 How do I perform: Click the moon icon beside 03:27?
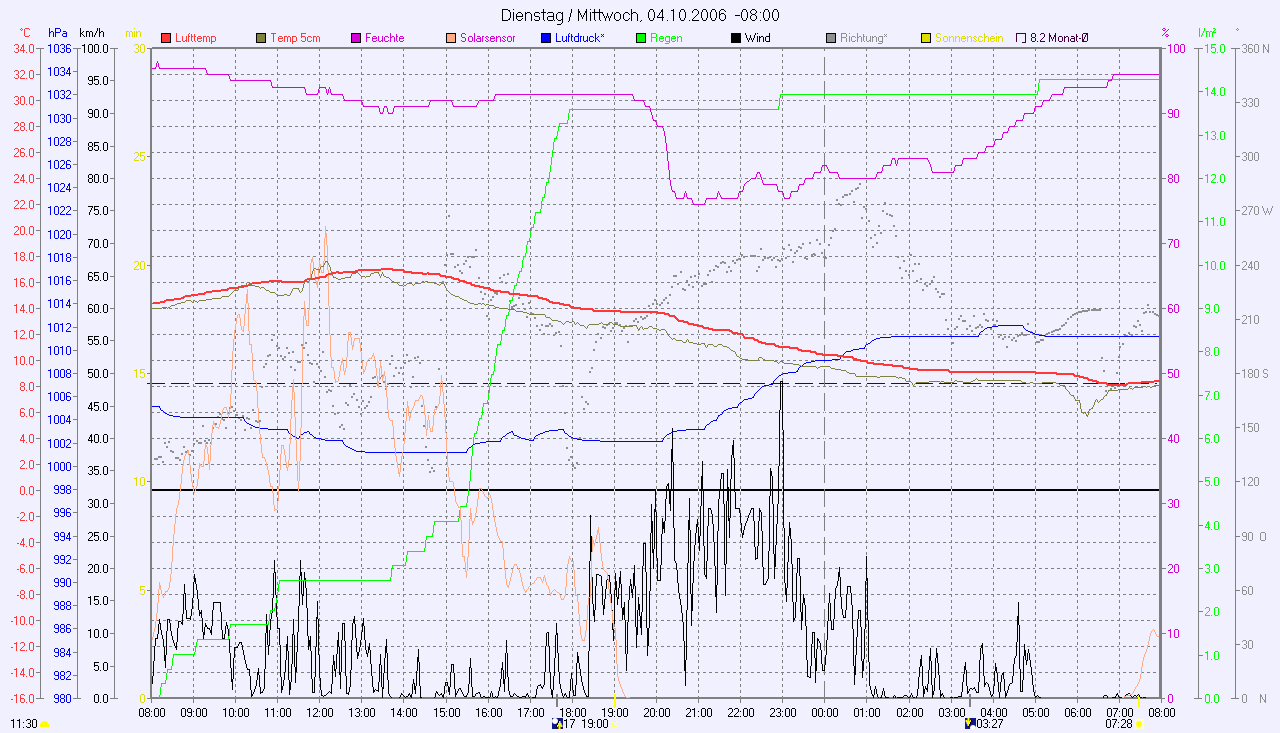[968, 723]
